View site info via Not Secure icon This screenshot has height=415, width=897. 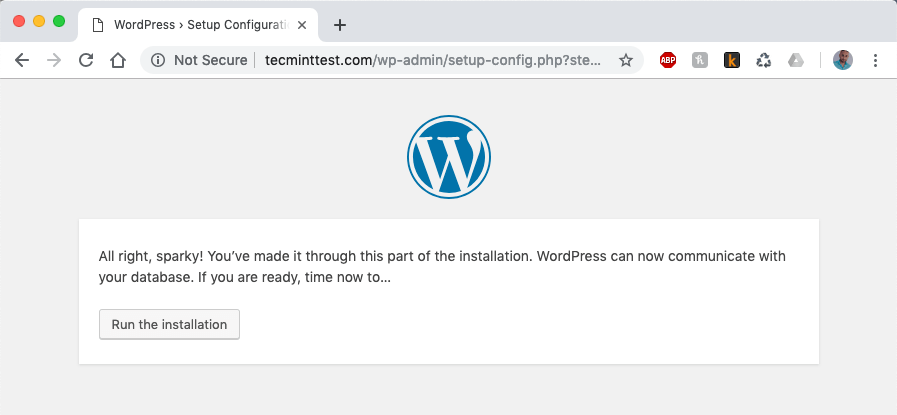click(158, 60)
